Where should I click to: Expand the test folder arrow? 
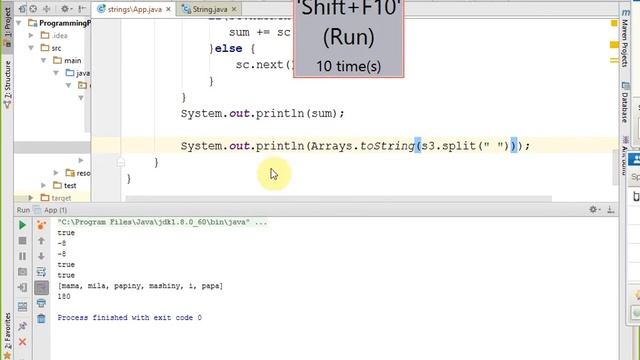pos(44,185)
